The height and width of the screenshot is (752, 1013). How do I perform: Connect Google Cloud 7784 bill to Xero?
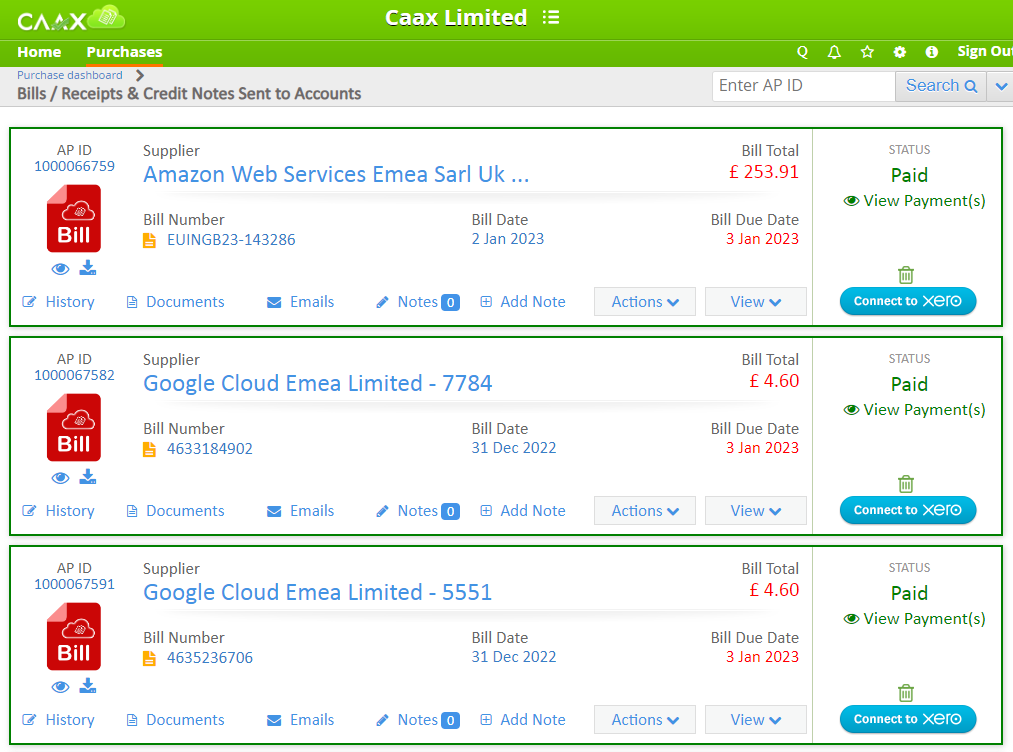coord(908,510)
